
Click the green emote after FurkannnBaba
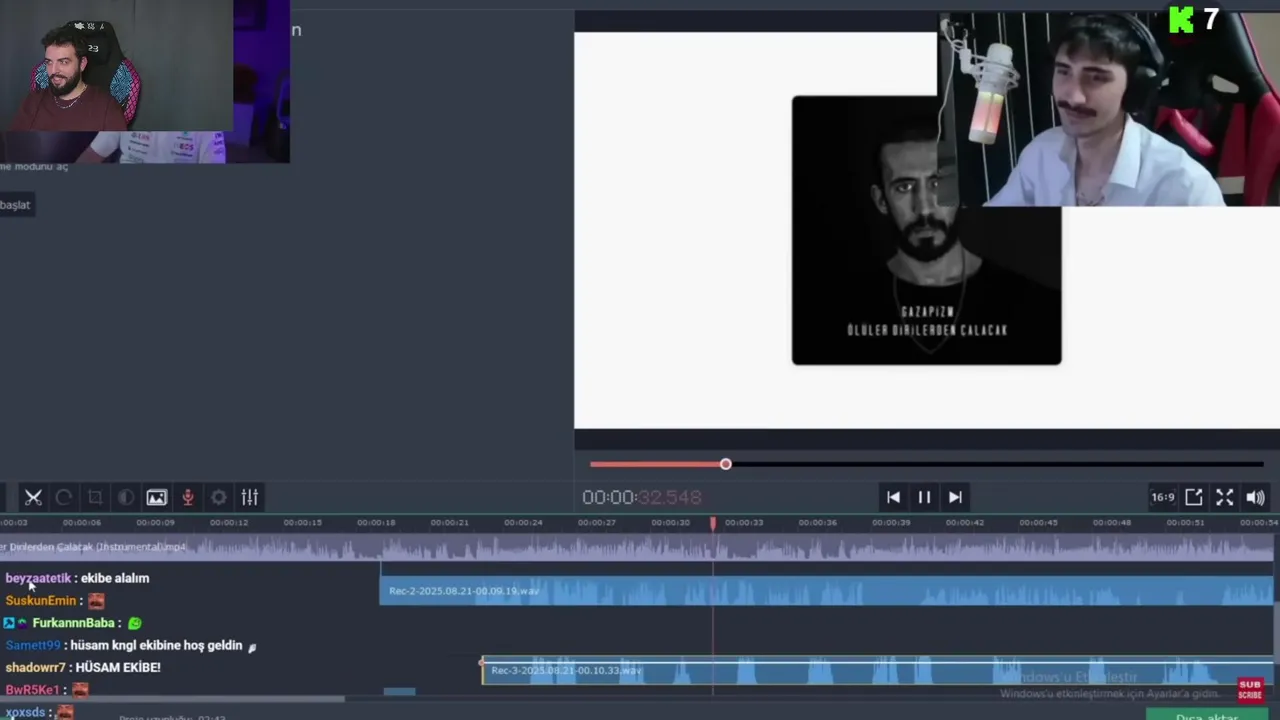(135, 623)
